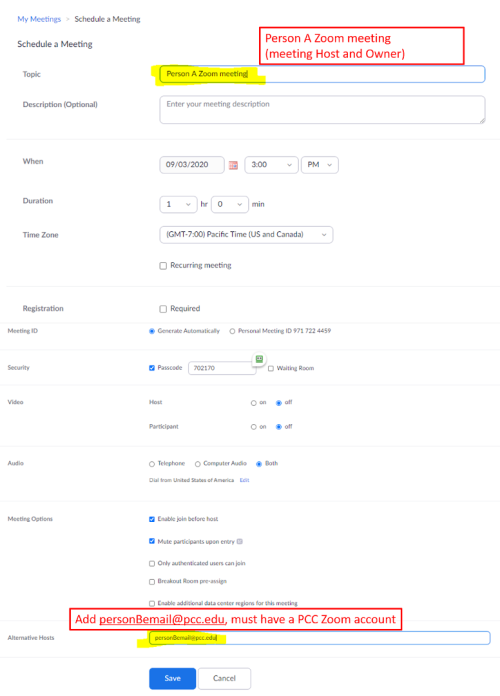Click the info icon after Mute participants upon entry

[x=240, y=542]
